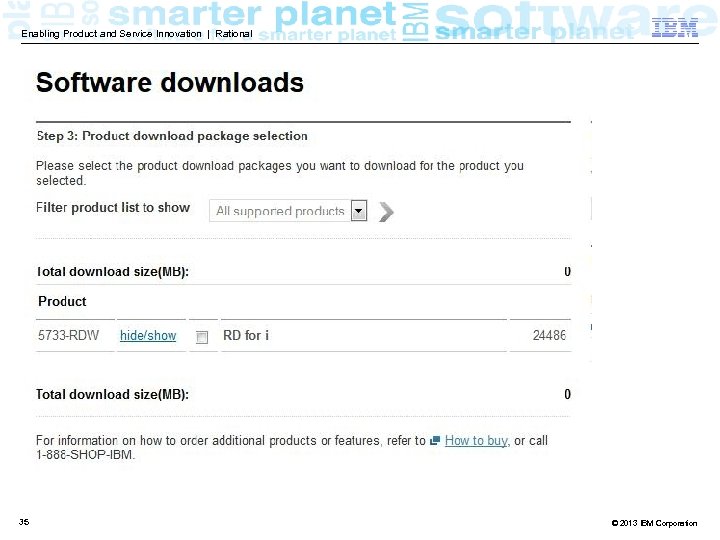This screenshot has height=540, width=720.
Task: Open the All supported products dropdown
Action: coord(288,211)
